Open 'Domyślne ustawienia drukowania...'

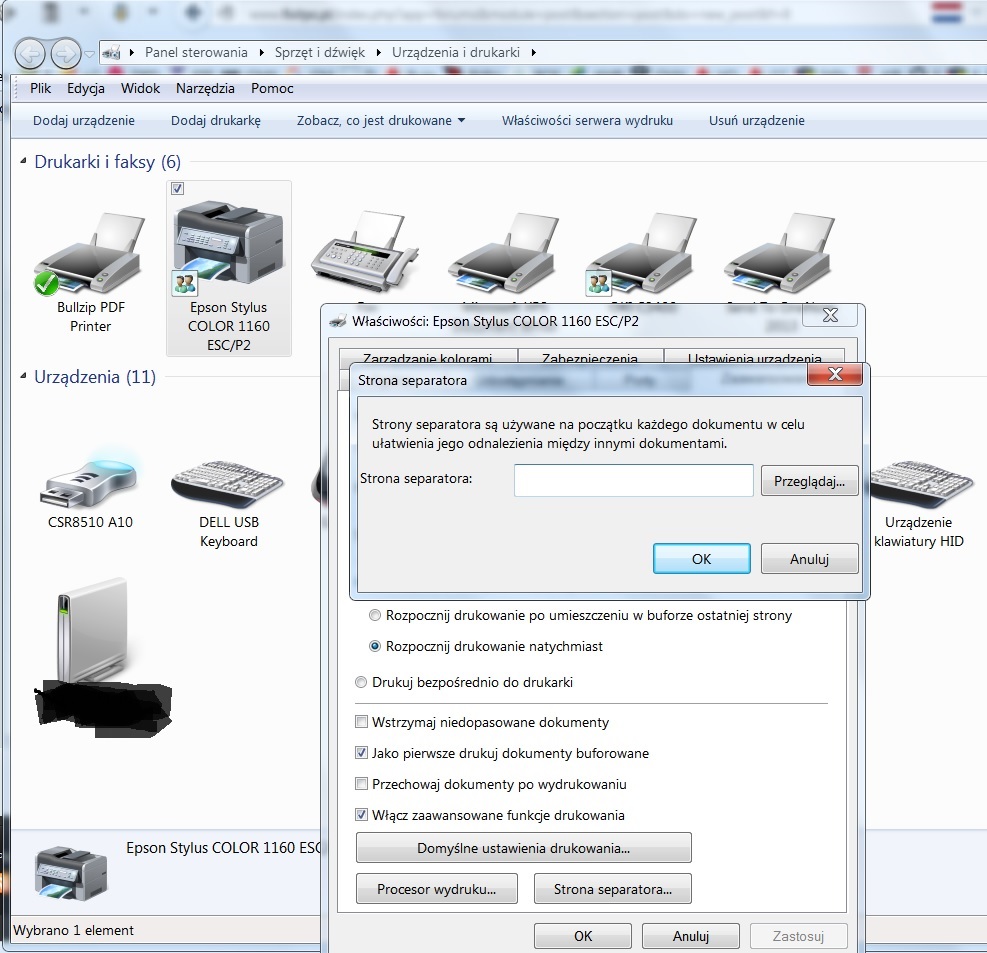pos(524,848)
